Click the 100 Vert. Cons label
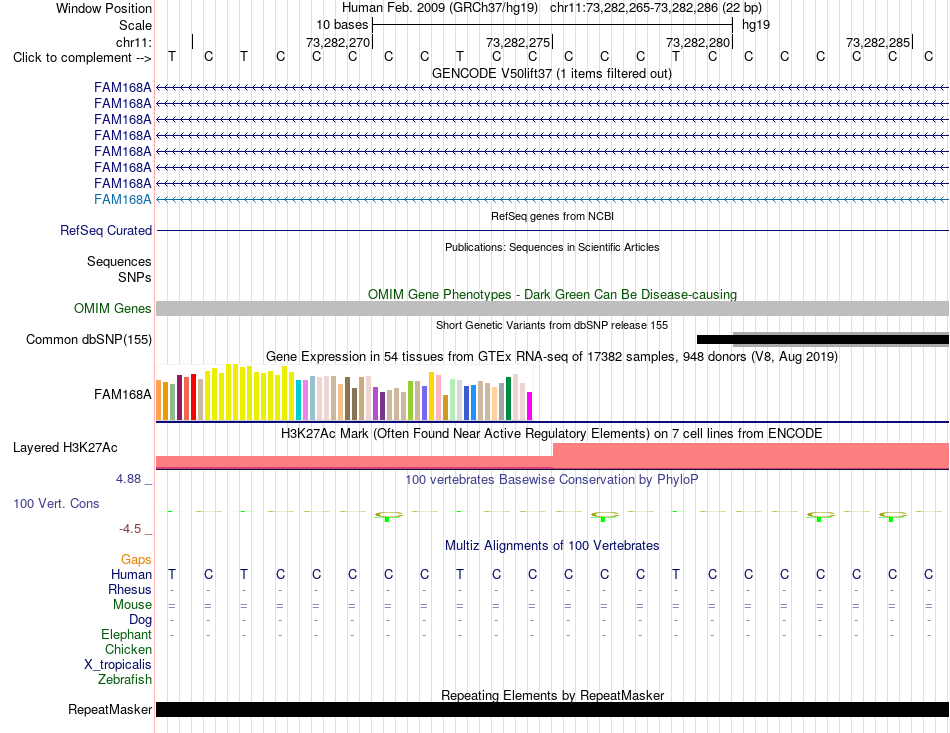Image resolution: width=950 pixels, height=733 pixels. click(56, 503)
